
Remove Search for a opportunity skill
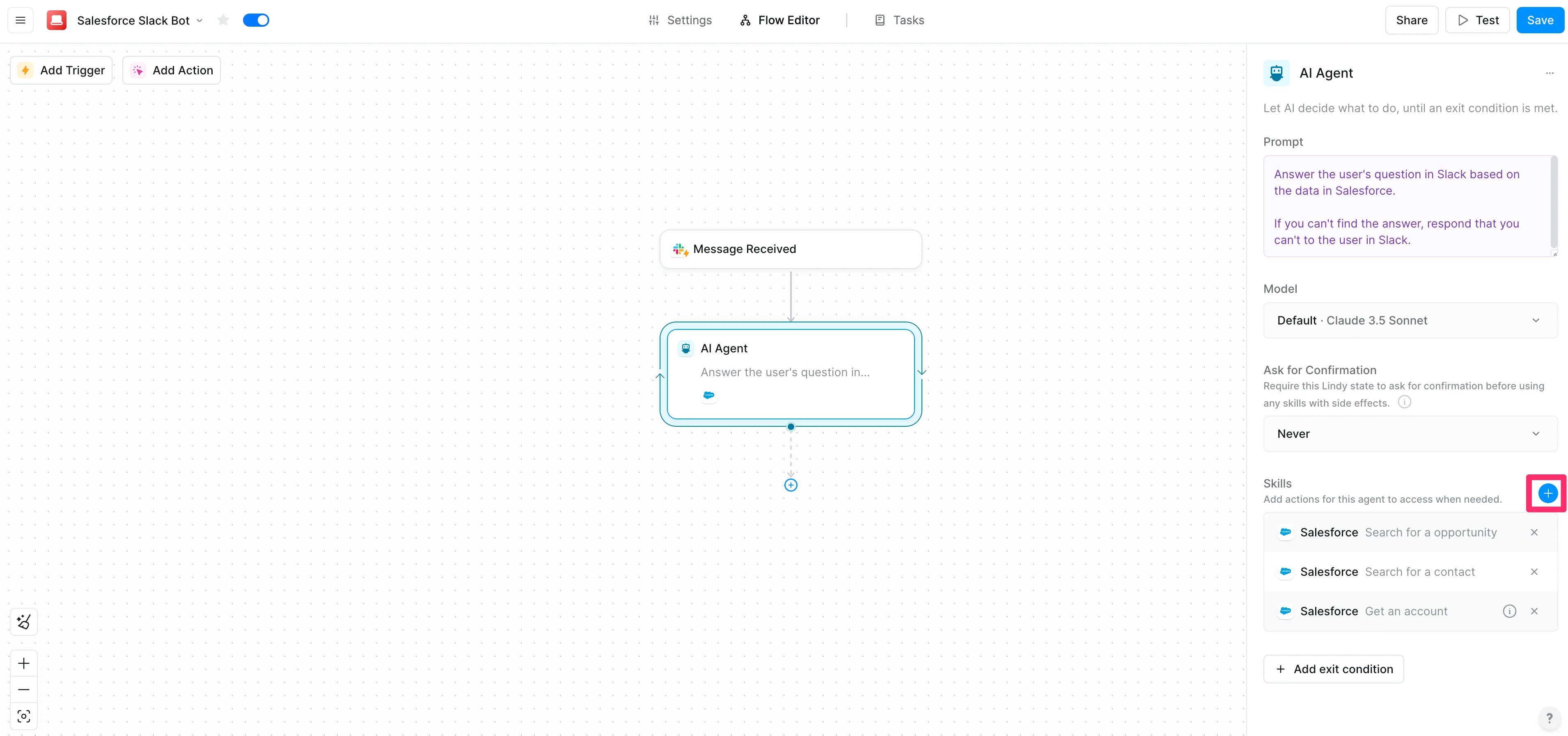pyautogui.click(x=1534, y=533)
